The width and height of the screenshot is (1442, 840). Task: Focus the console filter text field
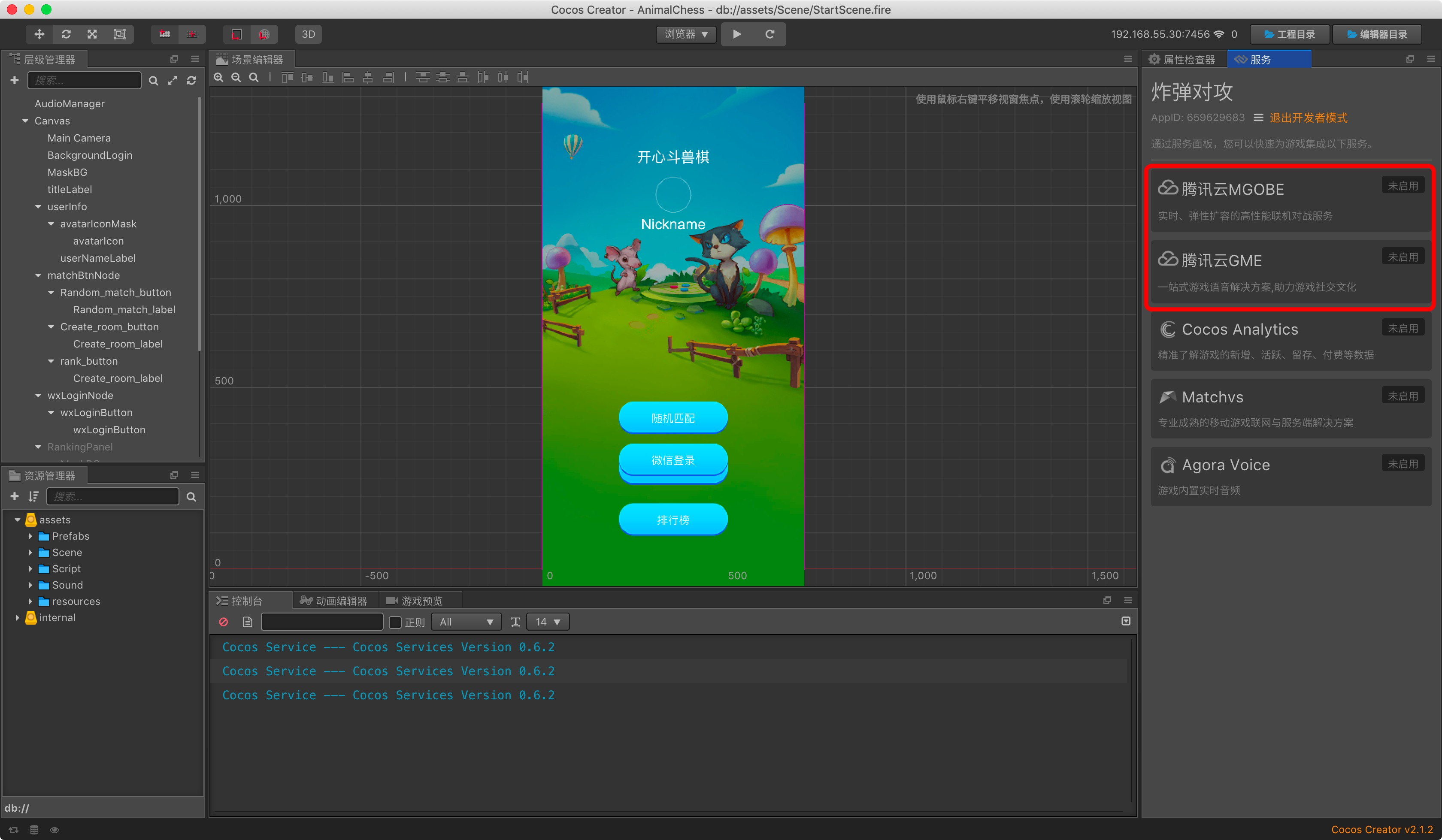click(322, 622)
